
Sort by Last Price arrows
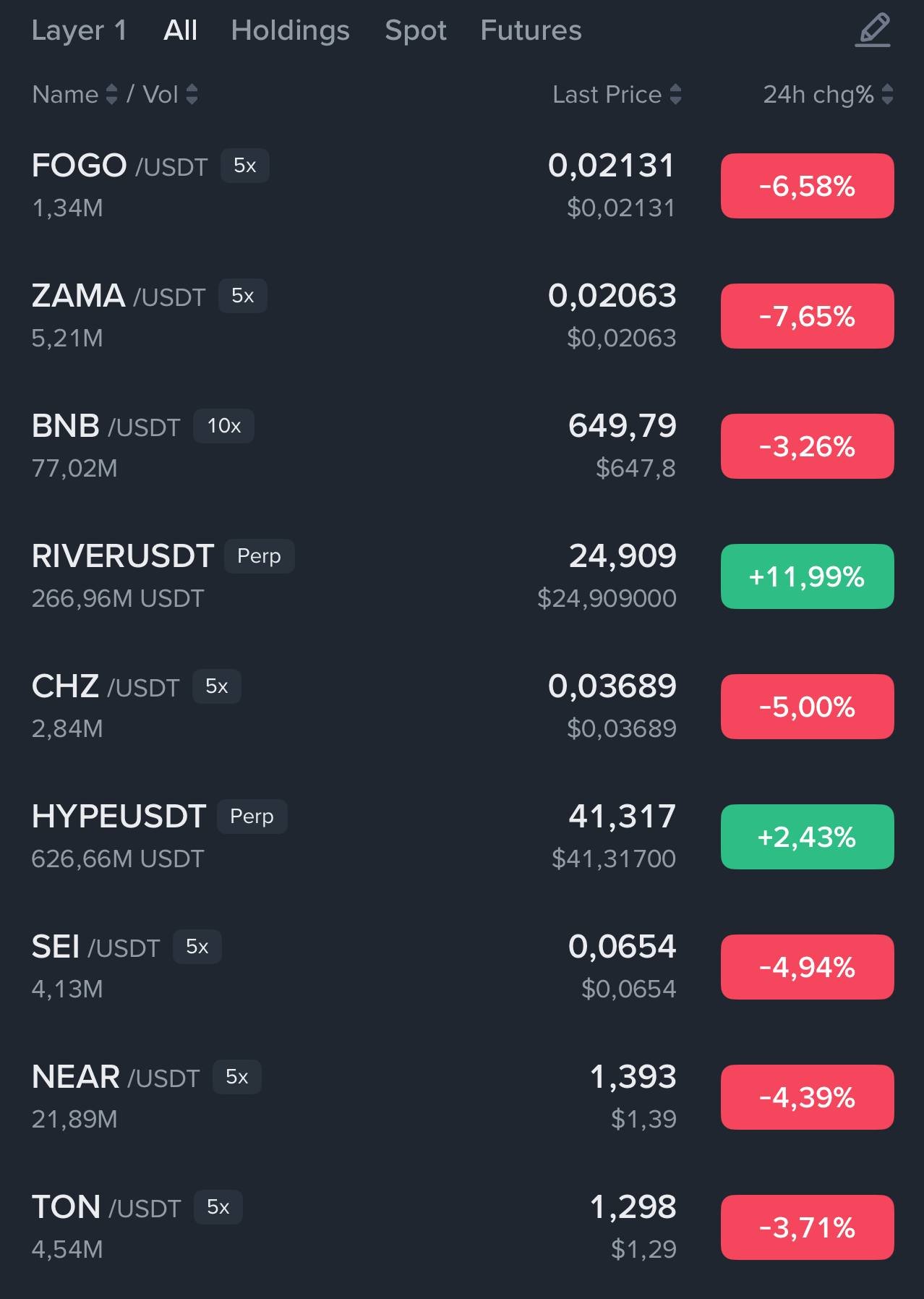(675, 95)
